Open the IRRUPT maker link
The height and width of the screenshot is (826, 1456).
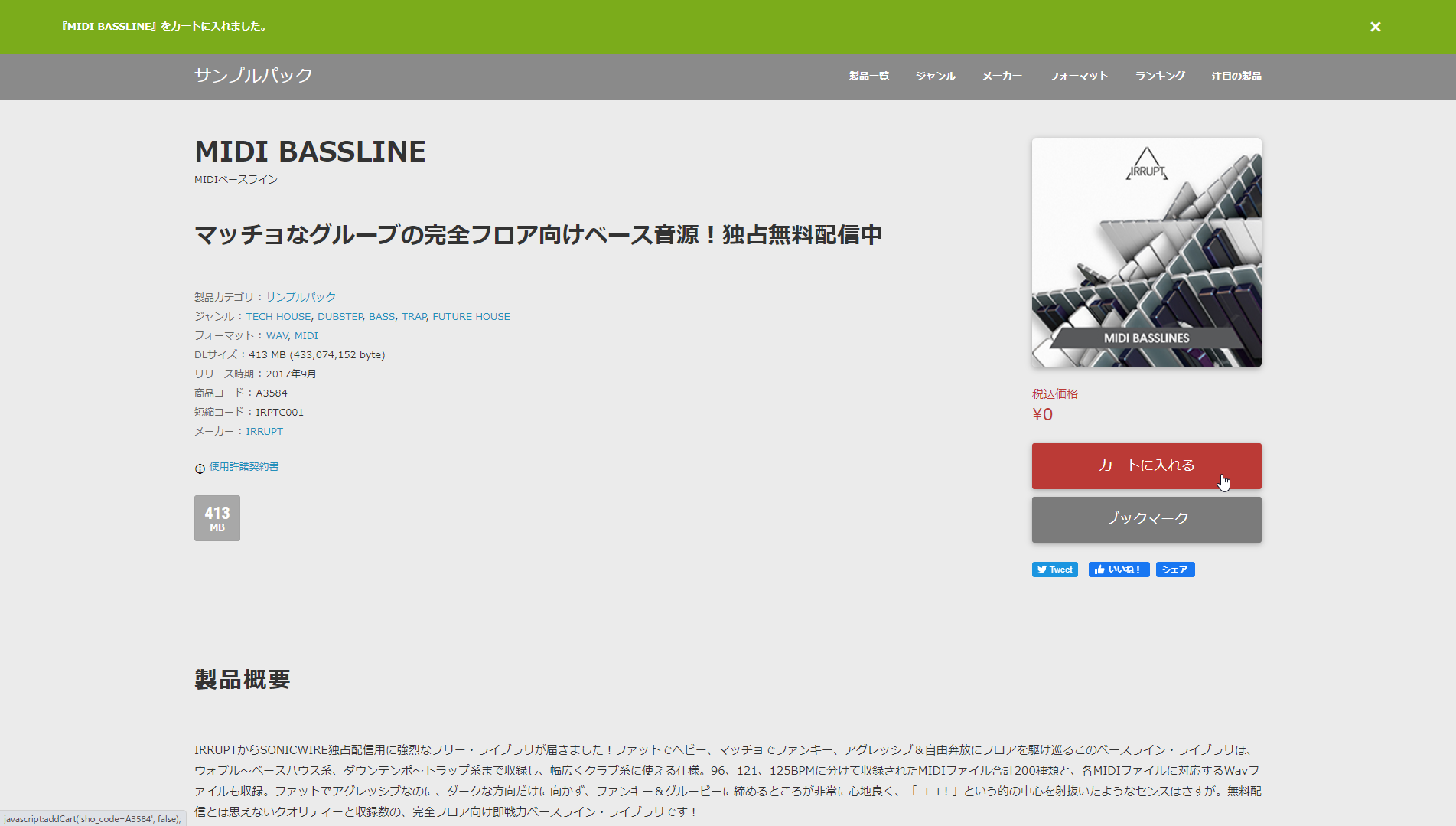pyautogui.click(x=264, y=431)
